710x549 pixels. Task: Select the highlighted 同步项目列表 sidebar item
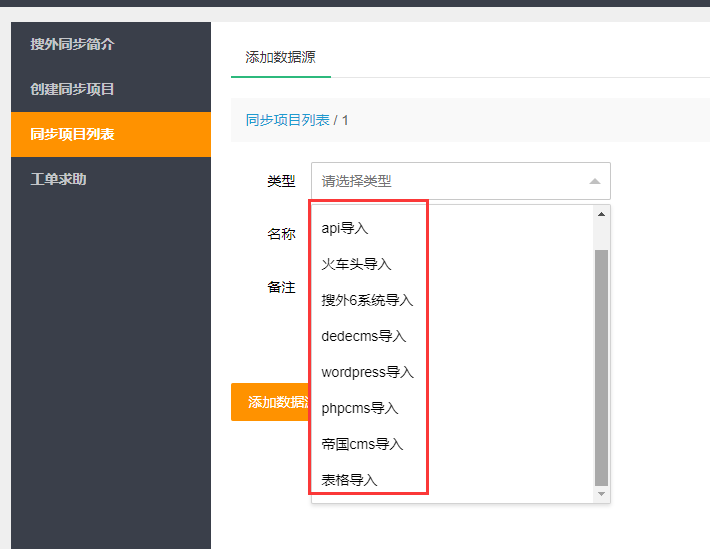72,134
